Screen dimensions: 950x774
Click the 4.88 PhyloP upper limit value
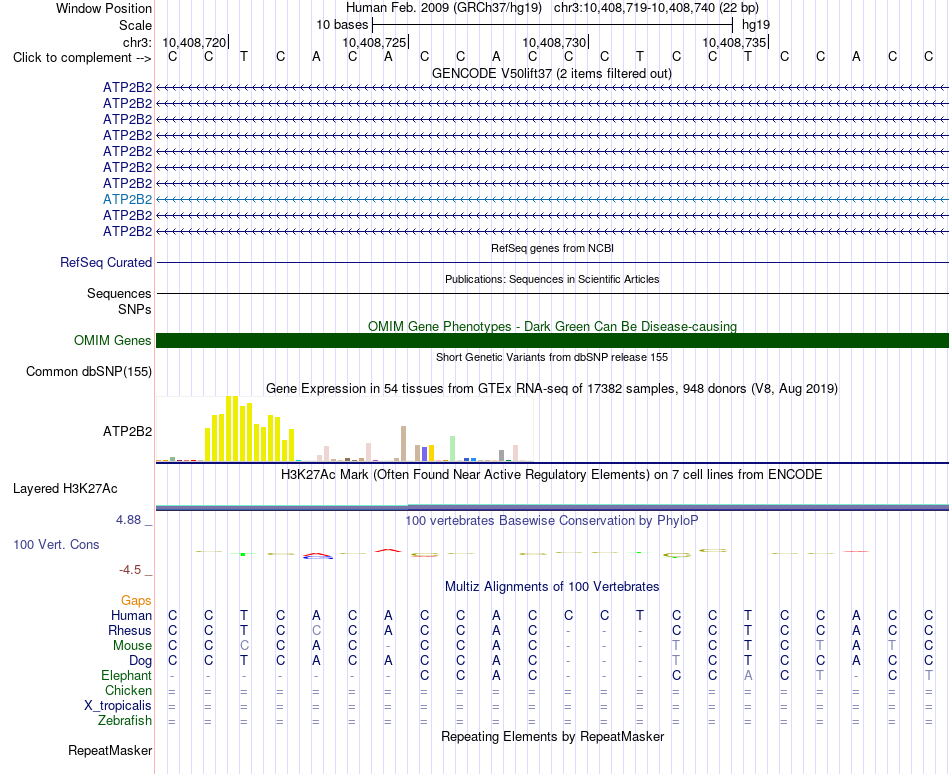pyautogui.click(x=128, y=520)
